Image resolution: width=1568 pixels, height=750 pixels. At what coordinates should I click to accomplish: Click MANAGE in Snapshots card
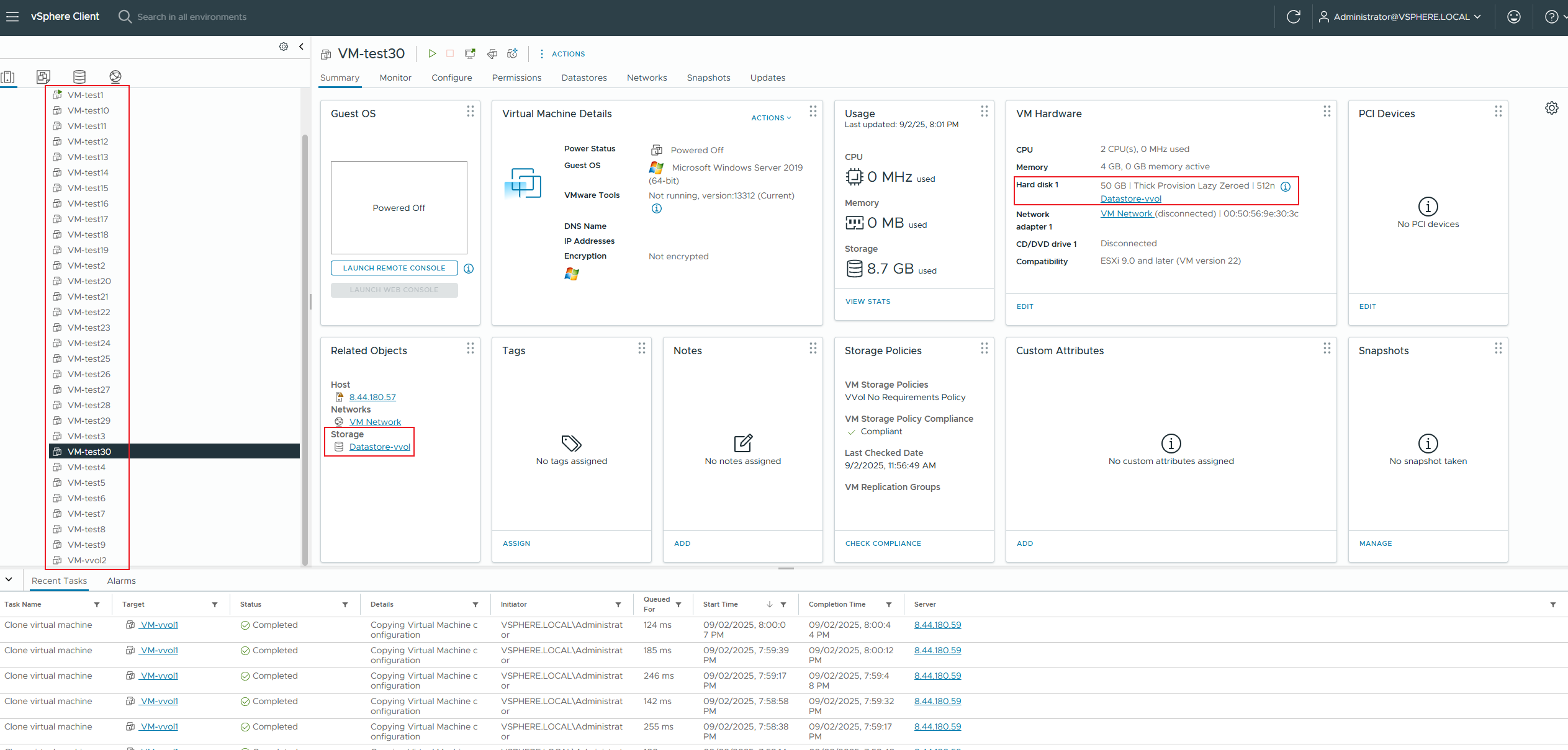1376,543
